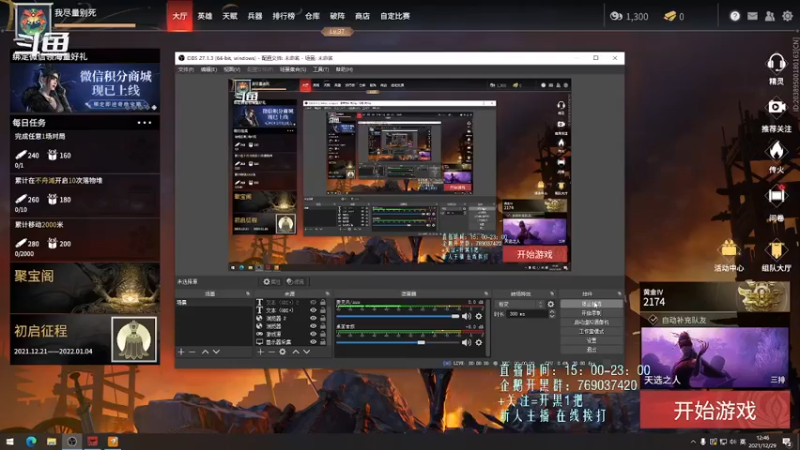Screen dimensions: 800x450
Task: Click the 传火 flame icon
Action: click(776, 151)
